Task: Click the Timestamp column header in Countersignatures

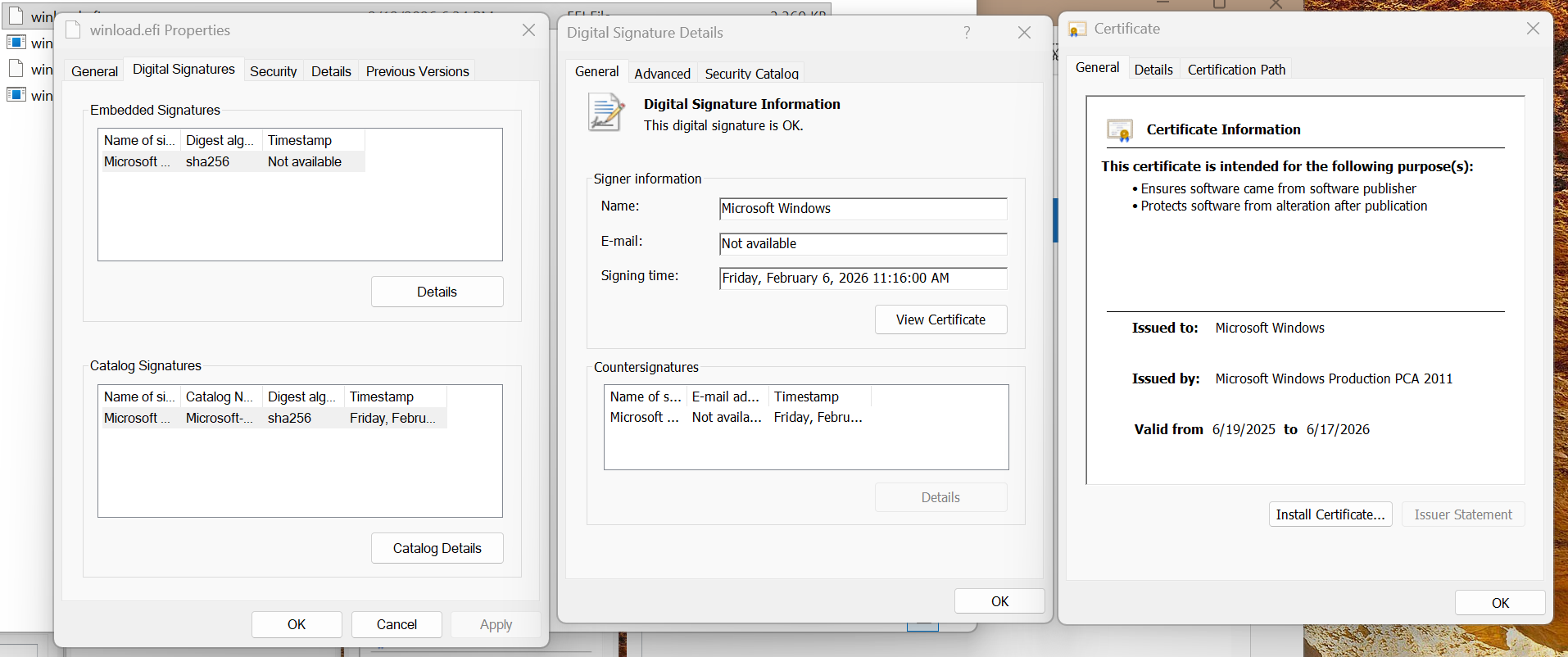Action: pos(819,396)
